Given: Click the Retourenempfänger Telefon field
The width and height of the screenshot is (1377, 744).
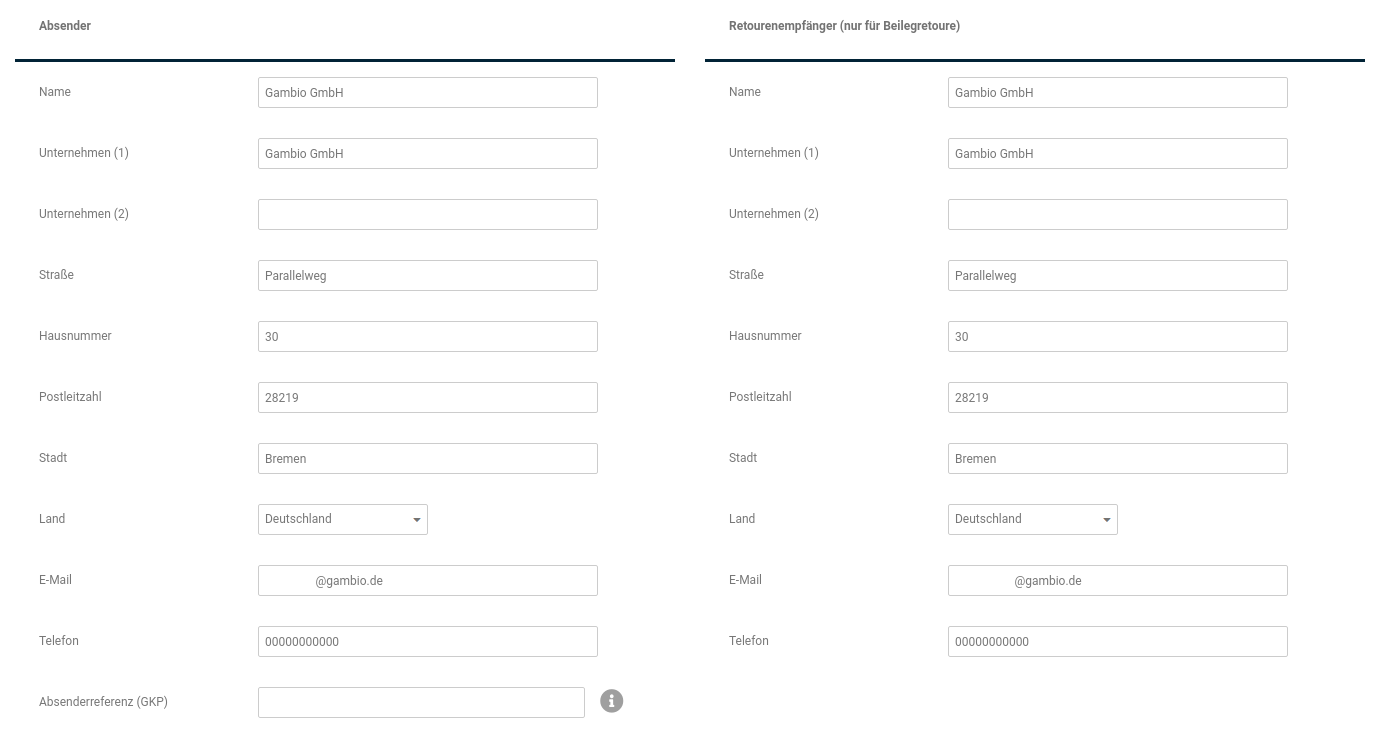Looking at the screenshot, I should tap(1118, 641).
